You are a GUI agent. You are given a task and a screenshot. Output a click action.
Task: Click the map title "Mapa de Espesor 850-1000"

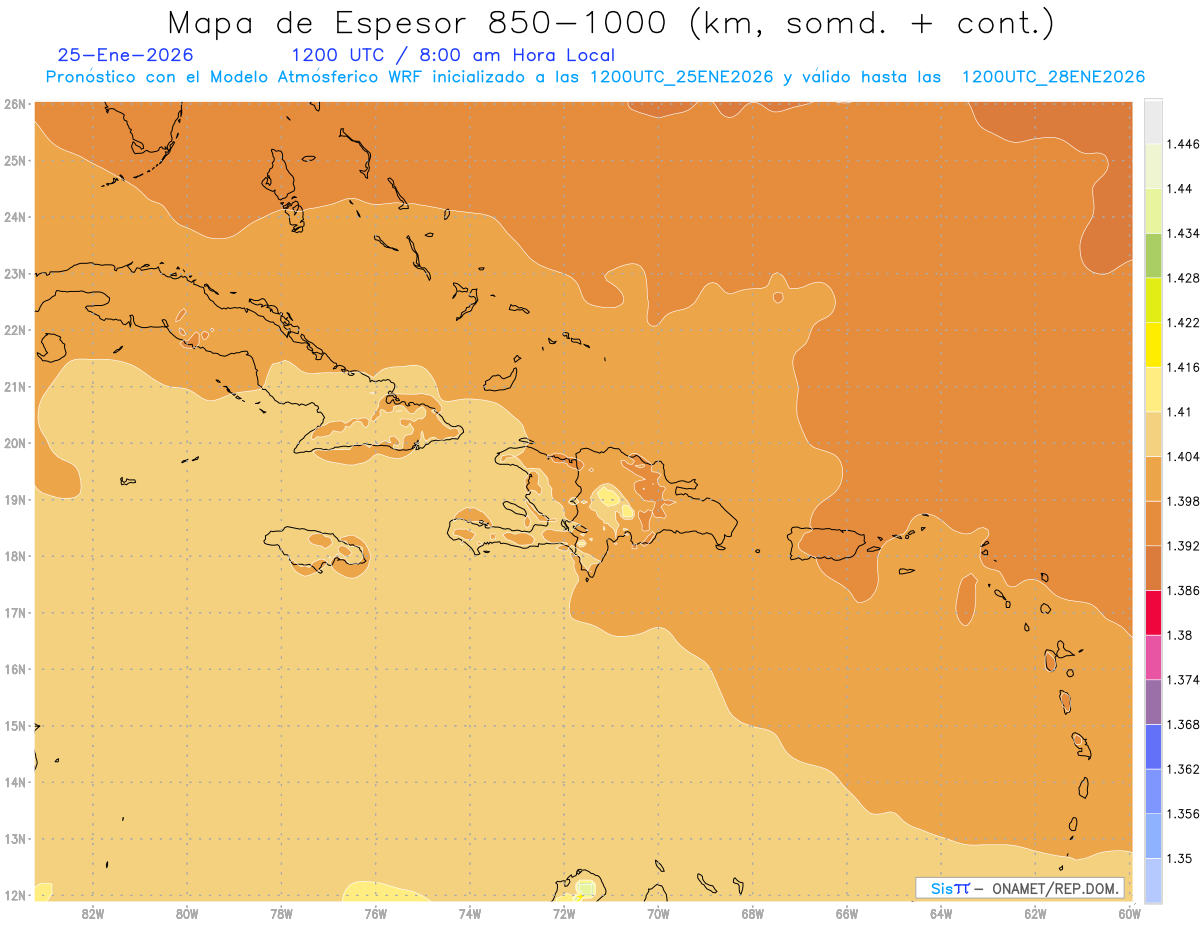(421, 22)
